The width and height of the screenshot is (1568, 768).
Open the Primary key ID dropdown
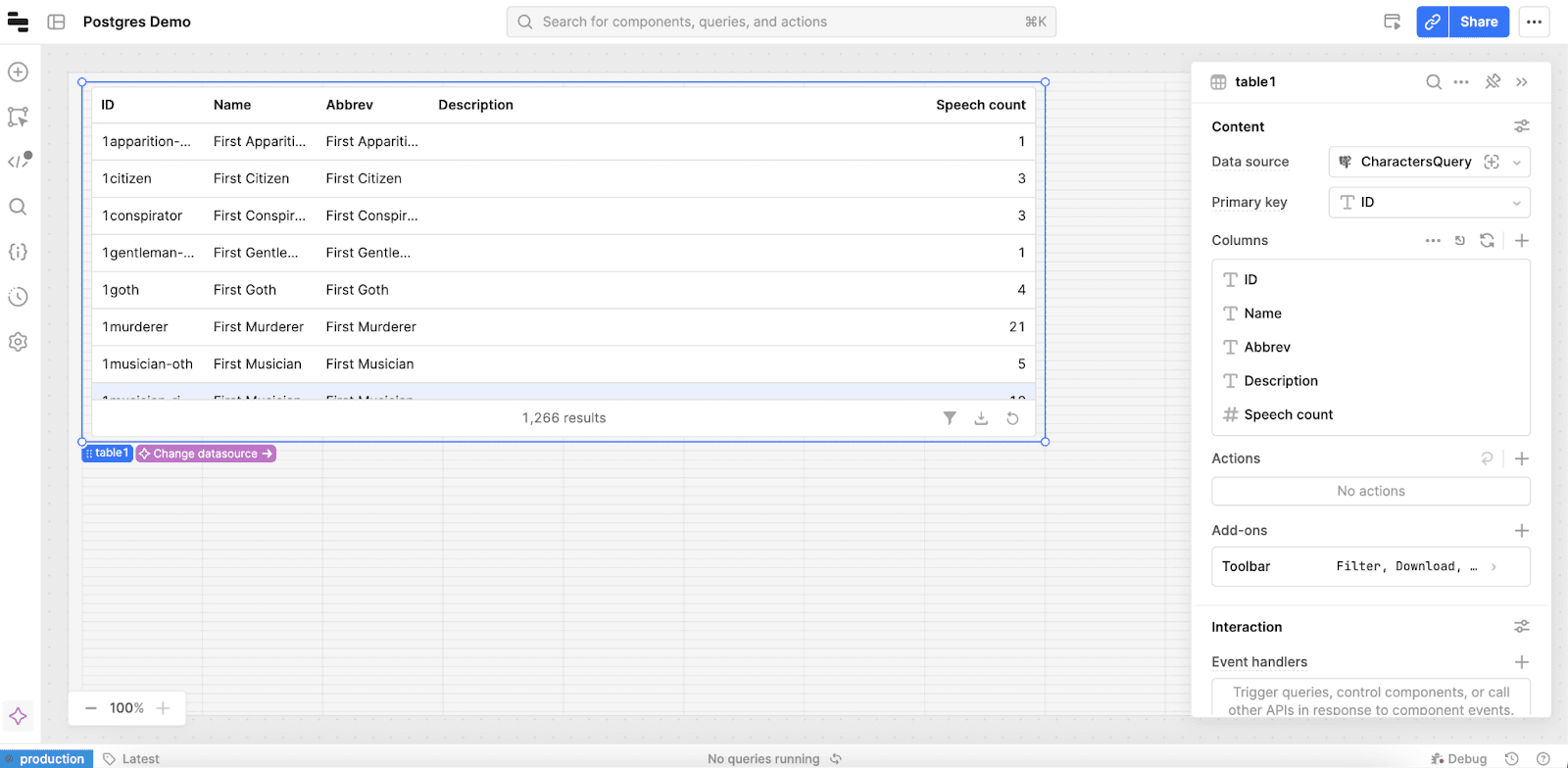pos(1429,202)
